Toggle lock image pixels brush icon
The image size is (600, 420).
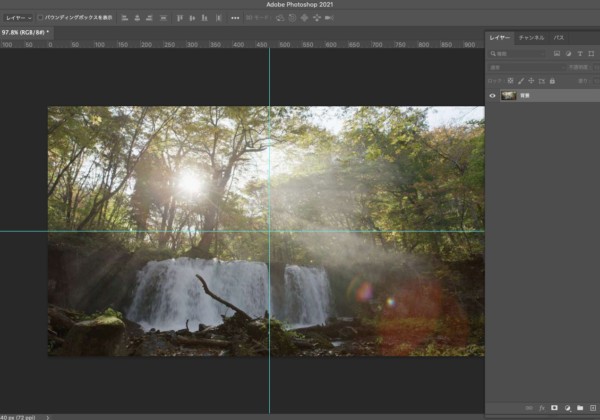click(520, 80)
